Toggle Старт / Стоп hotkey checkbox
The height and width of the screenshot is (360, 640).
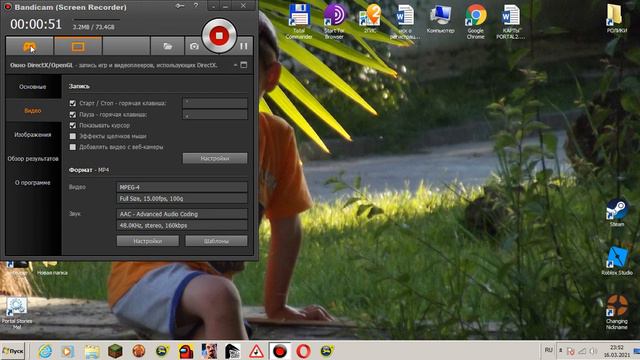pos(73,103)
